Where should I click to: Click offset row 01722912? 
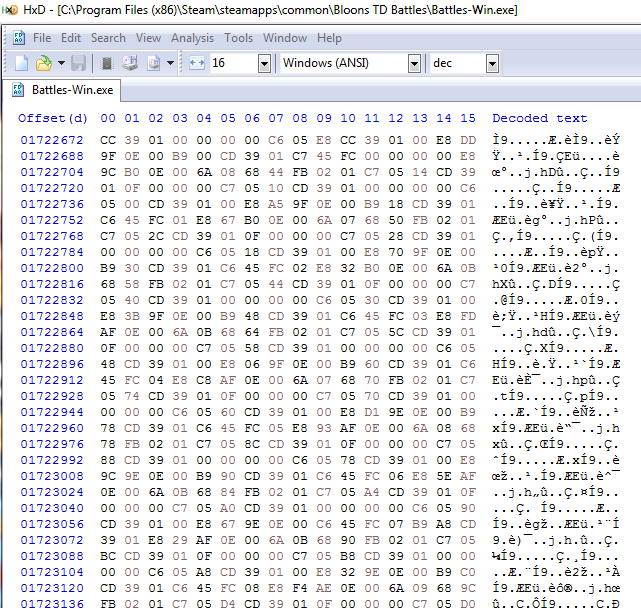click(x=52, y=380)
